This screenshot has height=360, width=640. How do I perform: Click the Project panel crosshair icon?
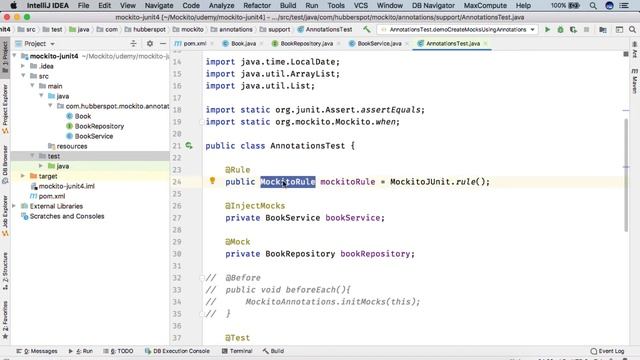pyautogui.click(x=133, y=43)
